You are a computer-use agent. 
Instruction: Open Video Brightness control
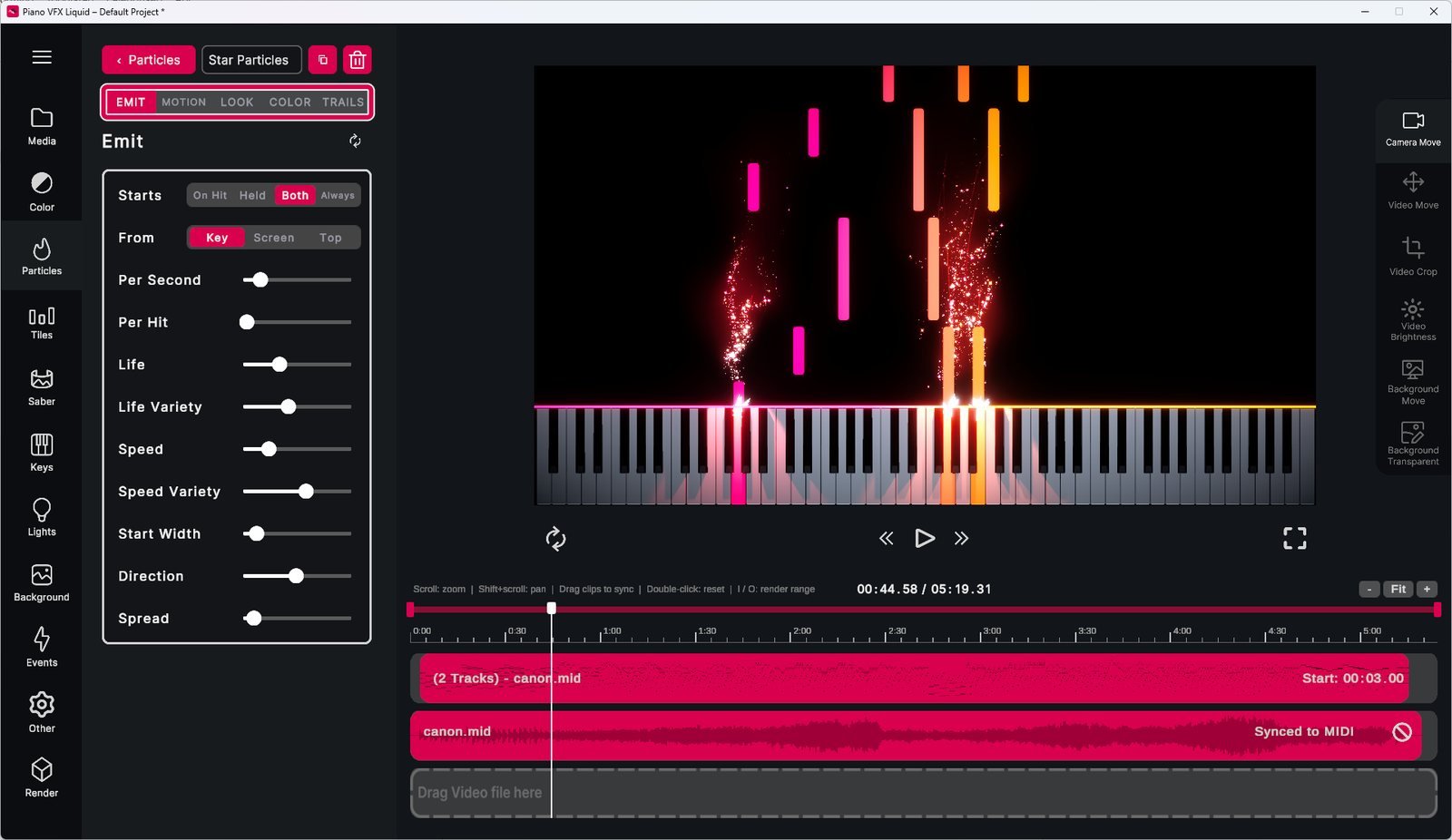[x=1413, y=320]
